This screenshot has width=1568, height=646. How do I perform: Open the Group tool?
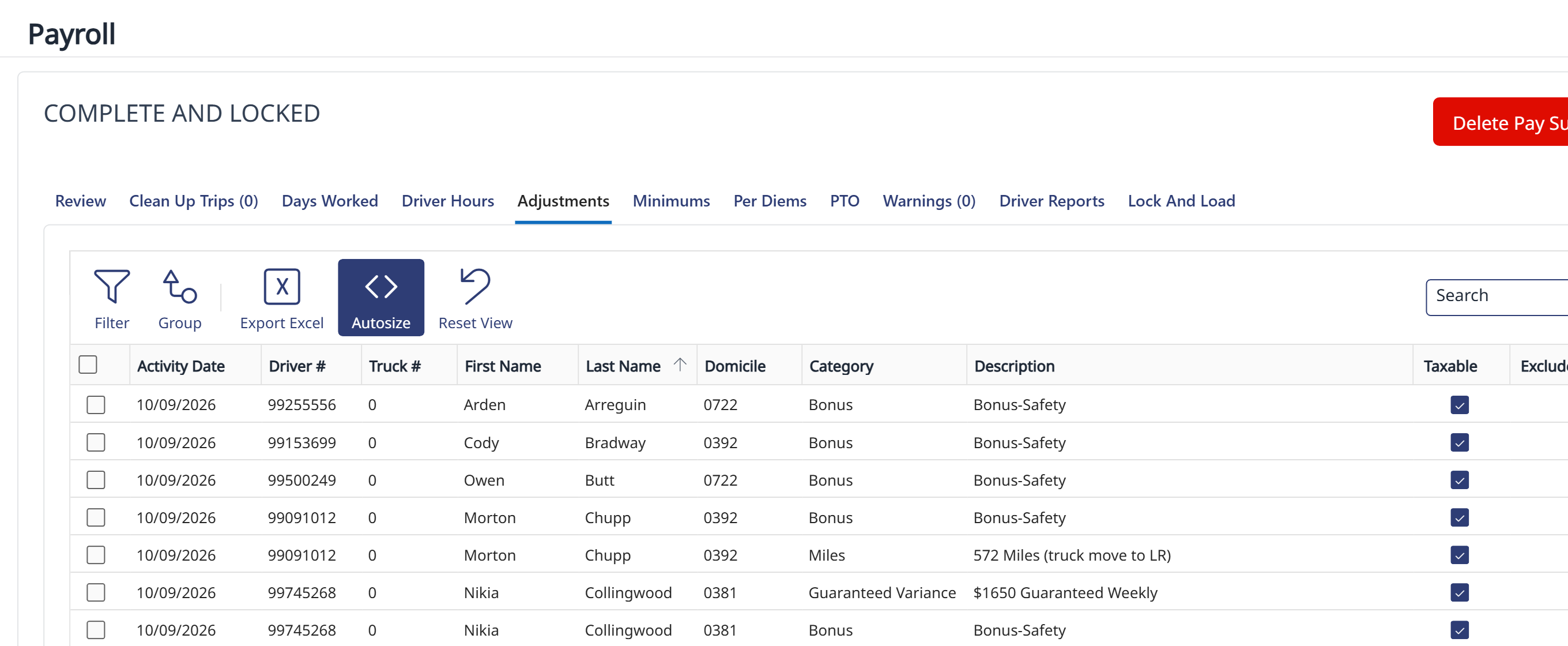pyautogui.click(x=179, y=298)
